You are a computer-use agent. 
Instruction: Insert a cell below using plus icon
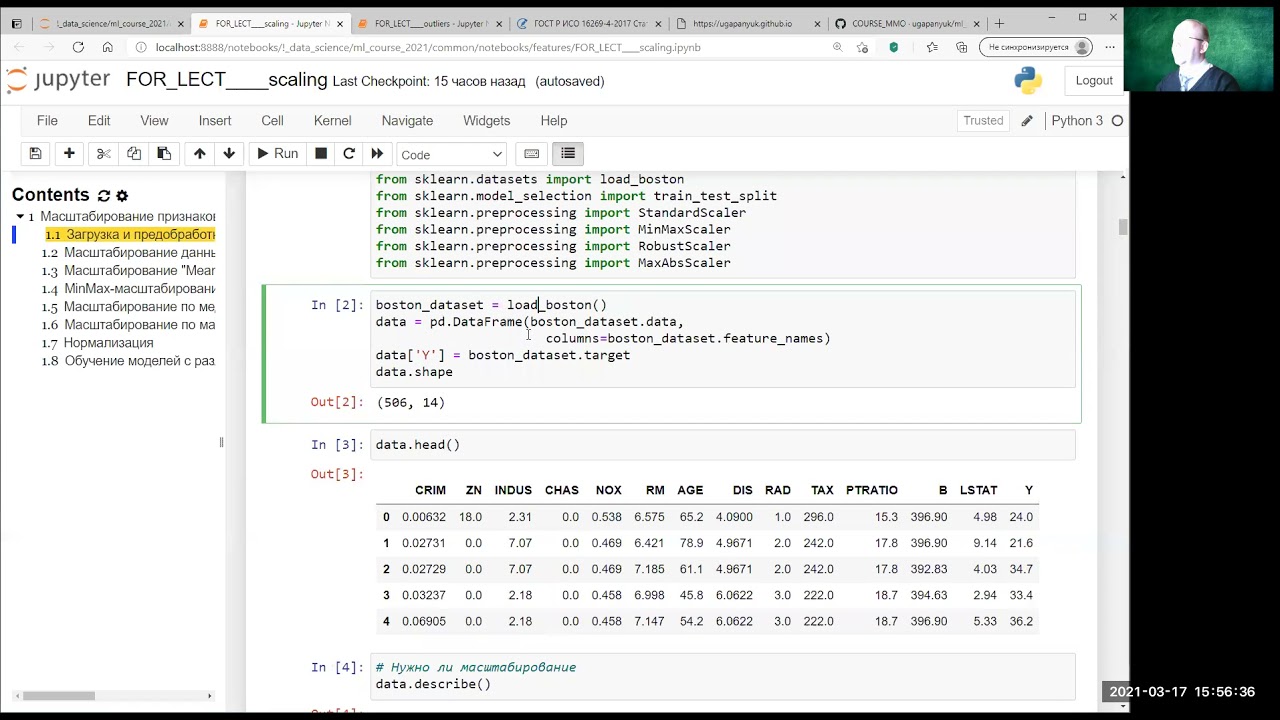pos(69,154)
